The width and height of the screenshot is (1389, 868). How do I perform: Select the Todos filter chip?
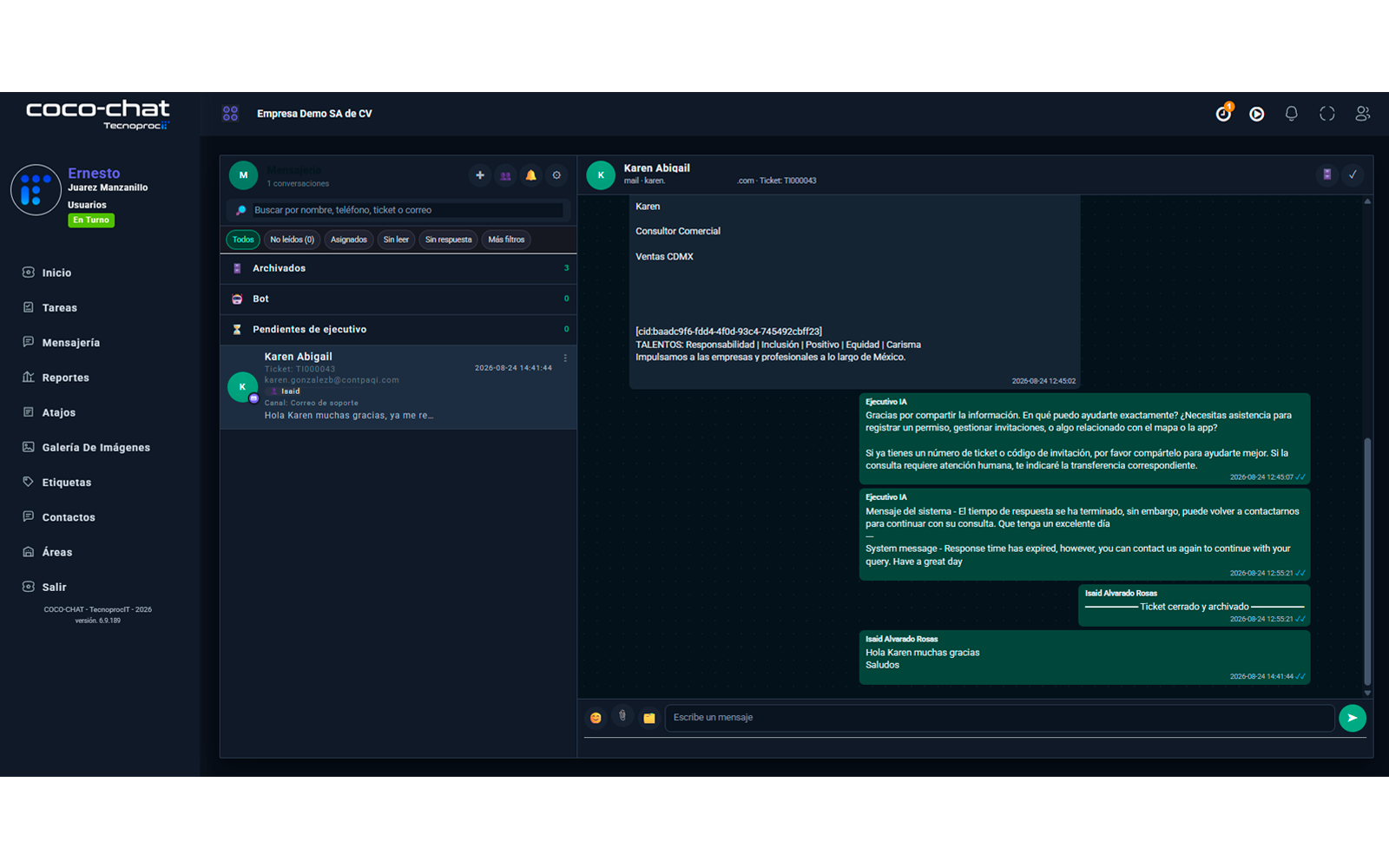(x=243, y=240)
